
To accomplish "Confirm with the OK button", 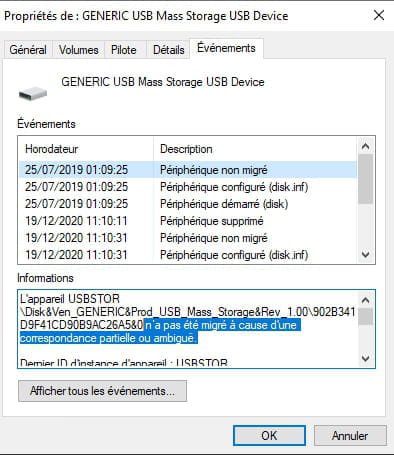I will click(269, 436).
